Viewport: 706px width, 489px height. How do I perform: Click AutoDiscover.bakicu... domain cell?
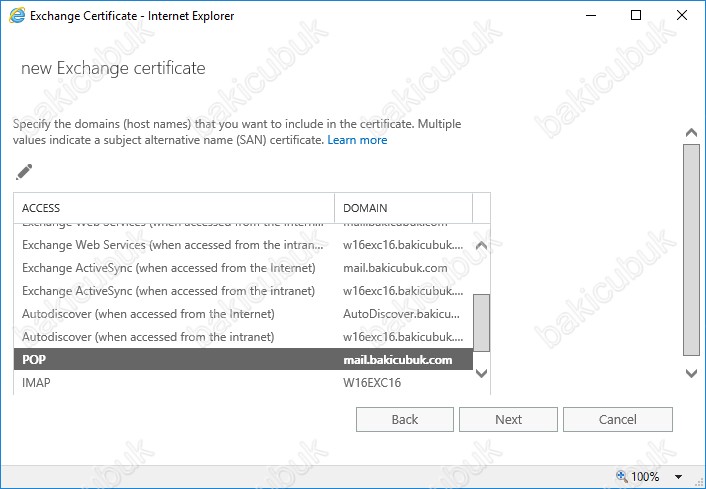pos(401,313)
